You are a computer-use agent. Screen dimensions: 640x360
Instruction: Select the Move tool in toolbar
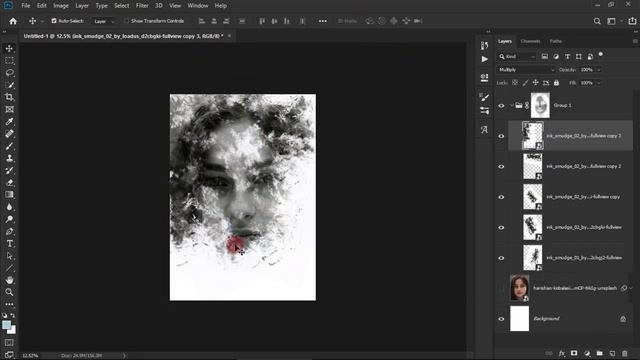[x=9, y=49]
